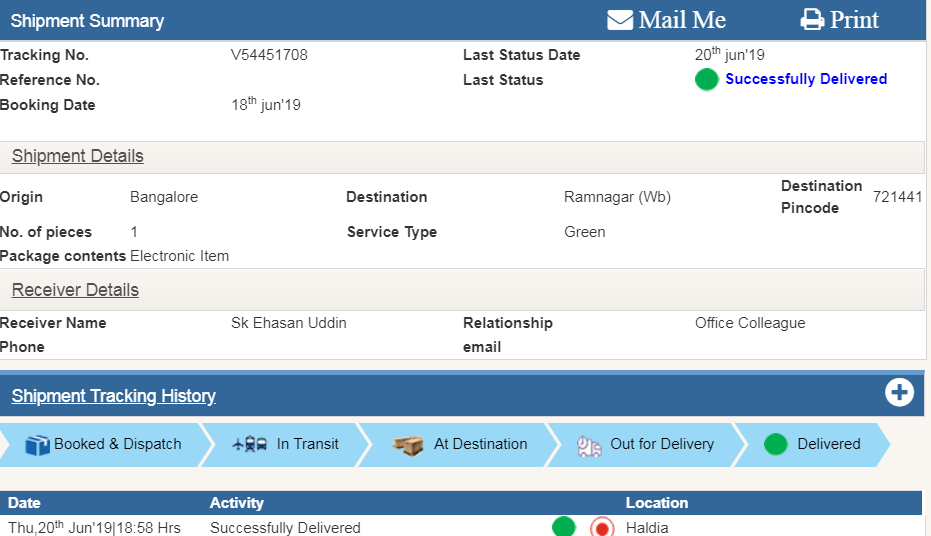Click the Print printer icon
931x536 pixels.
812,20
